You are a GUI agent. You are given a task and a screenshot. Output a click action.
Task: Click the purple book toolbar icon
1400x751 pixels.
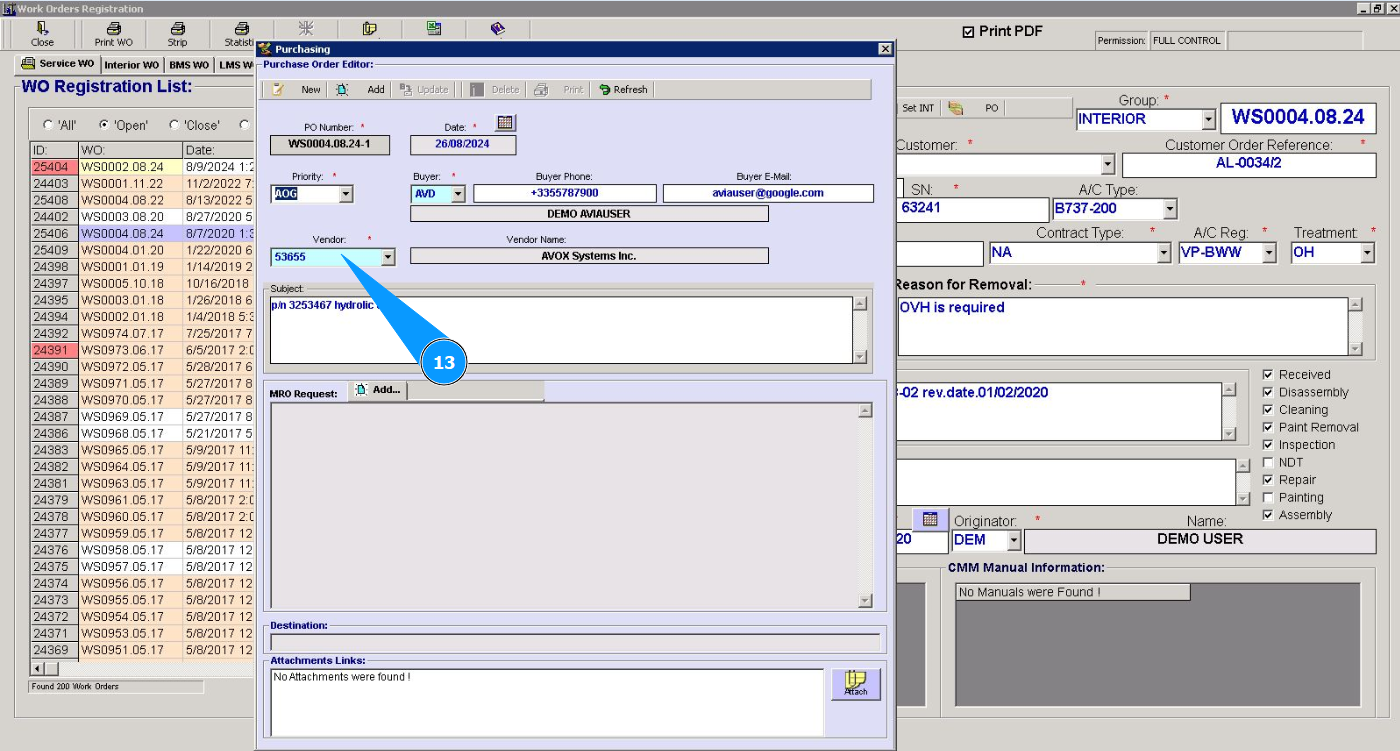(497, 29)
